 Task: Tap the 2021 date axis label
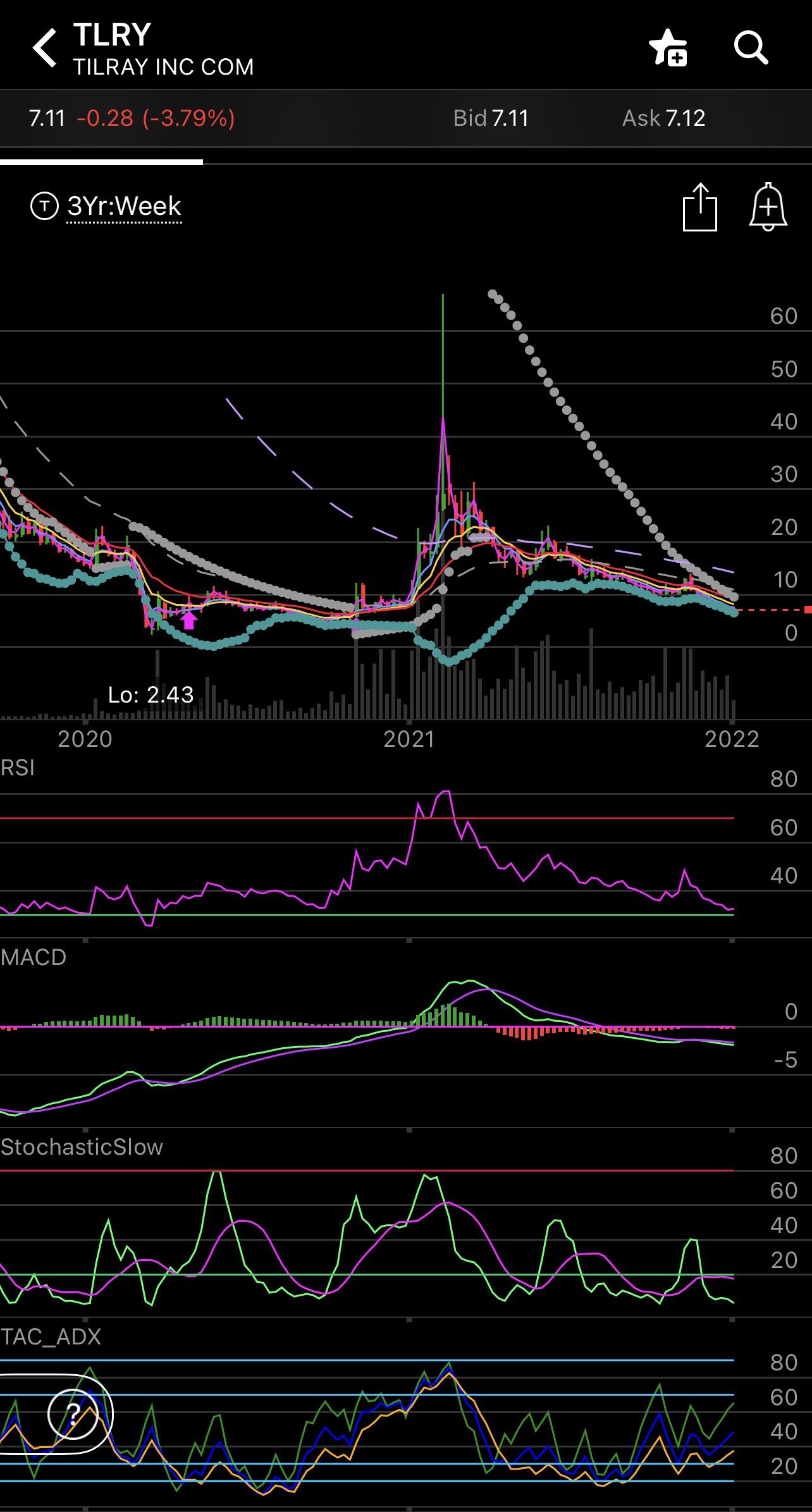click(409, 739)
